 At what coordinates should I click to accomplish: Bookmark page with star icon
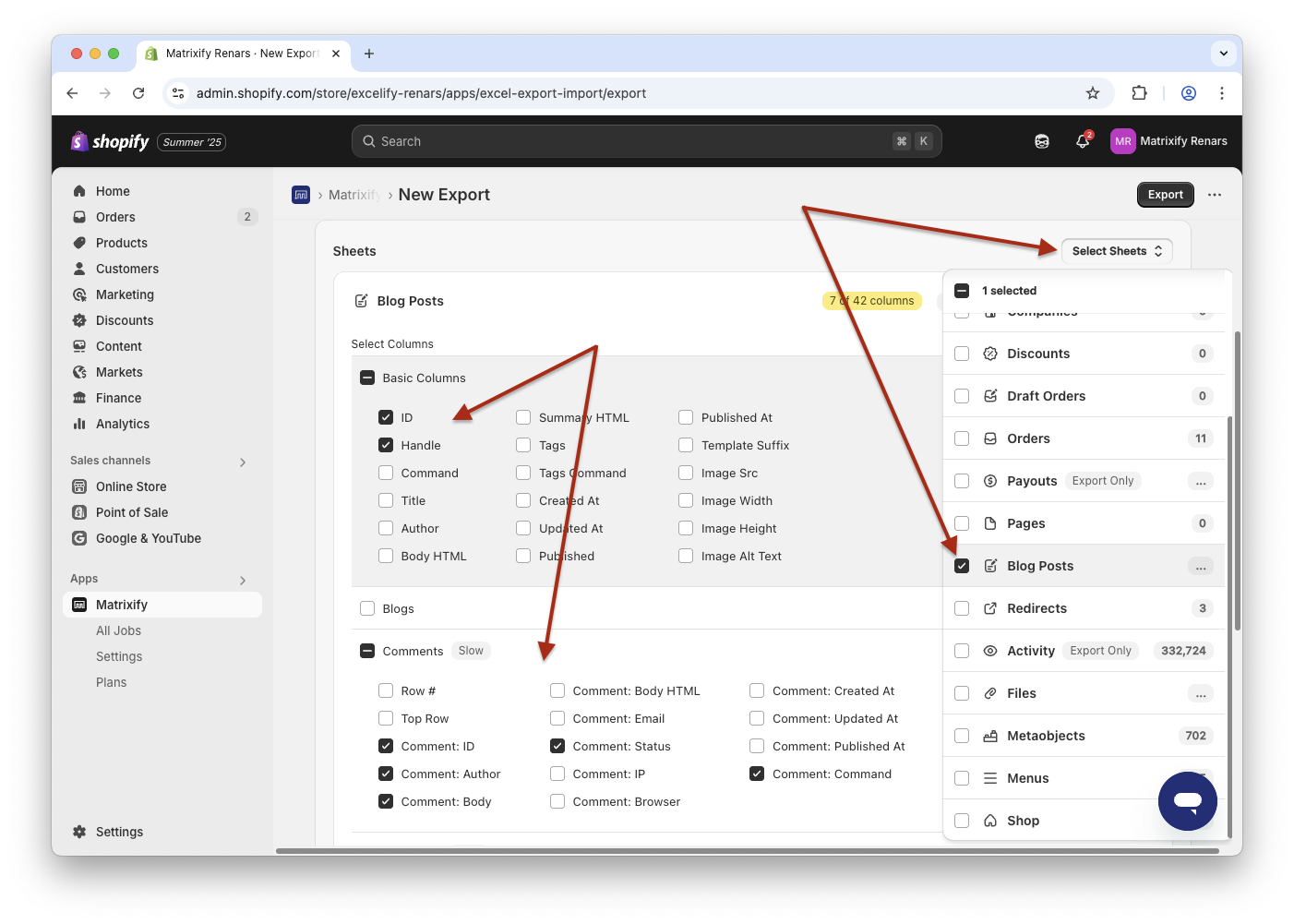click(1093, 93)
